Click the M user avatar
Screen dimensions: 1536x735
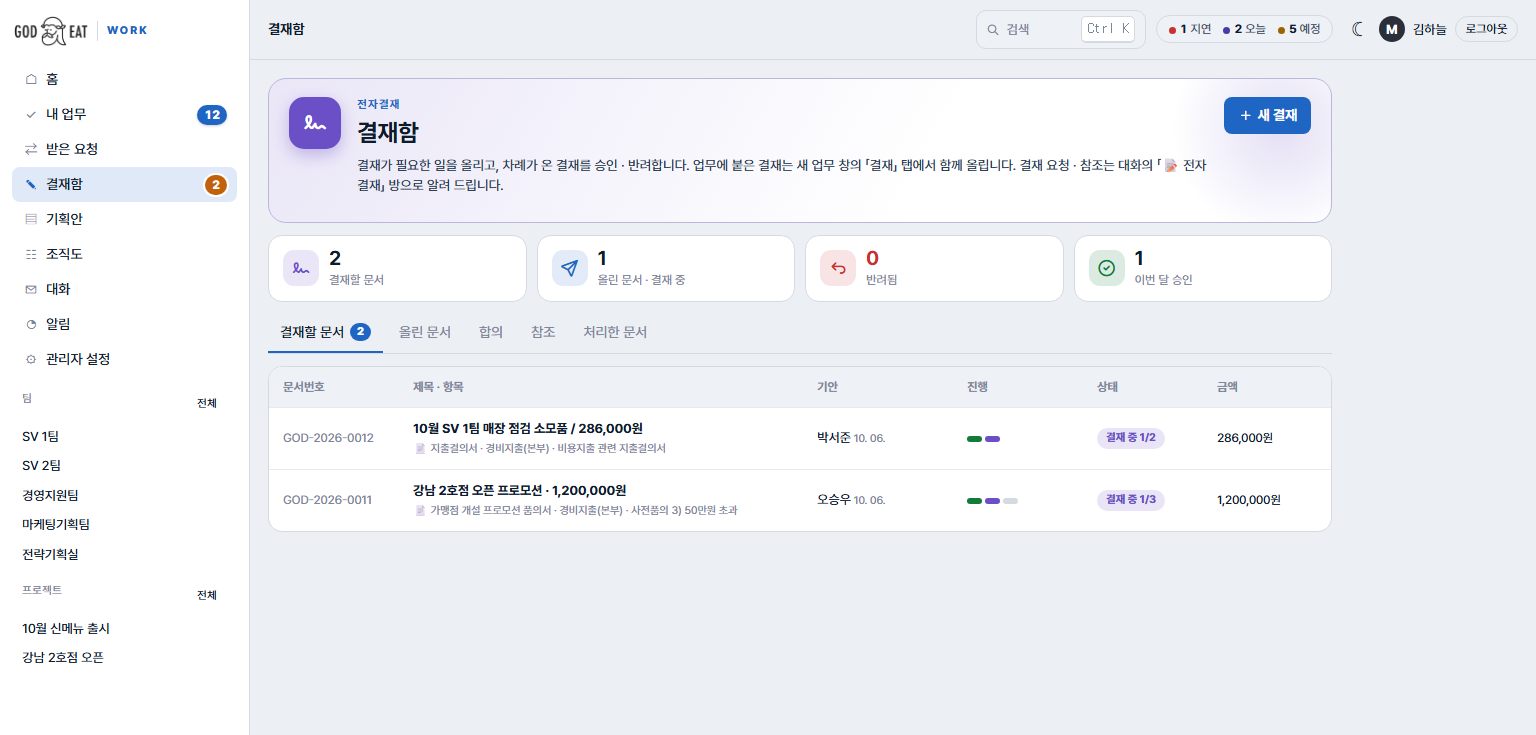(x=1391, y=29)
